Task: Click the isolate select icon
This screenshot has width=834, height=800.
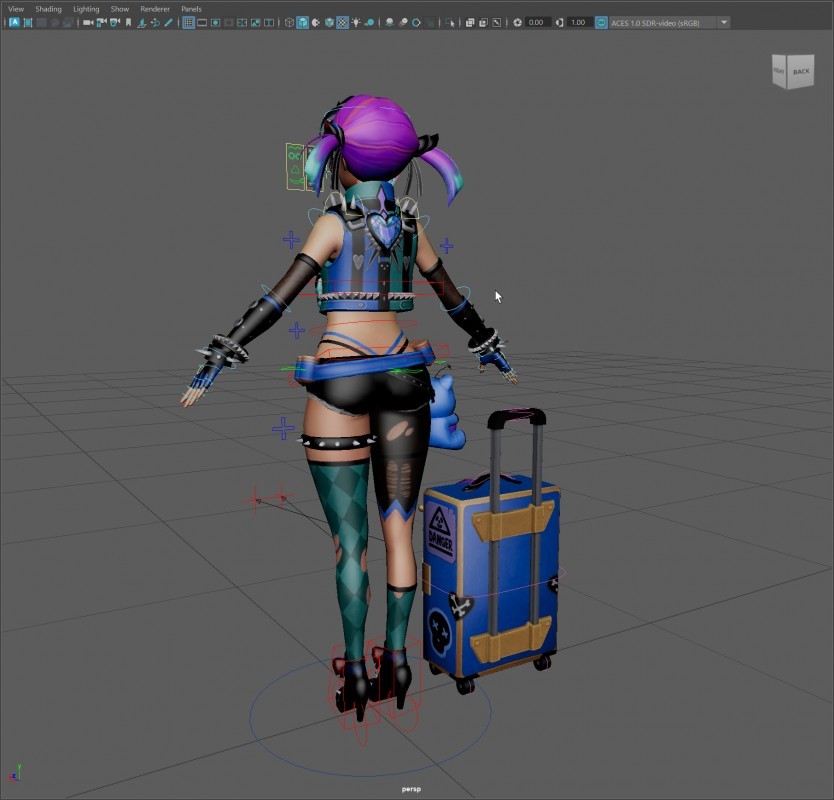Action: [x=450, y=22]
